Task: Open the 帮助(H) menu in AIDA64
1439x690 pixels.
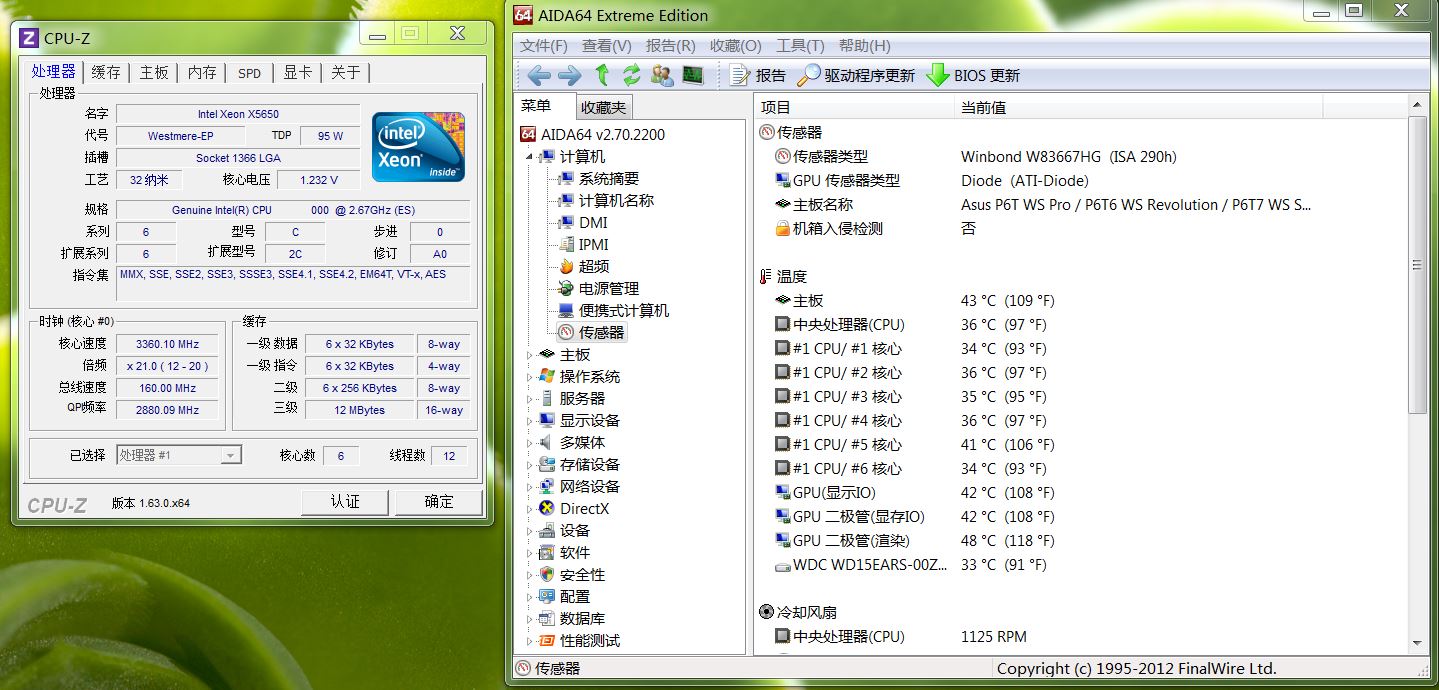Action: tap(864, 46)
